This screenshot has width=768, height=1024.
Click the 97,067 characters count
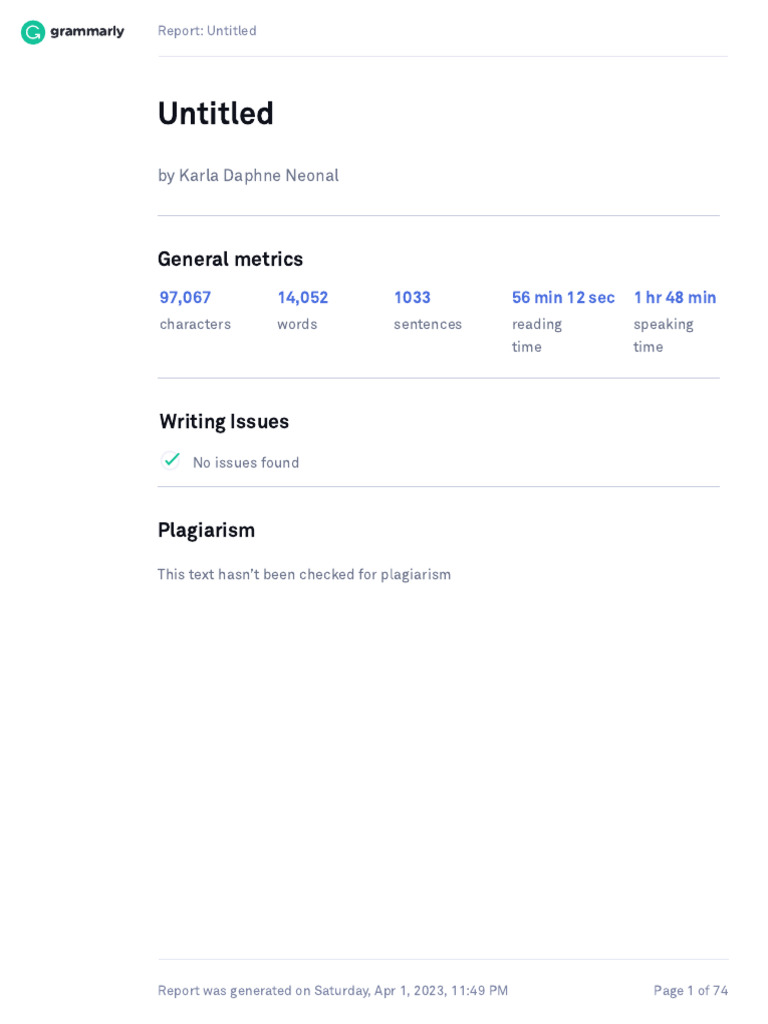[185, 297]
